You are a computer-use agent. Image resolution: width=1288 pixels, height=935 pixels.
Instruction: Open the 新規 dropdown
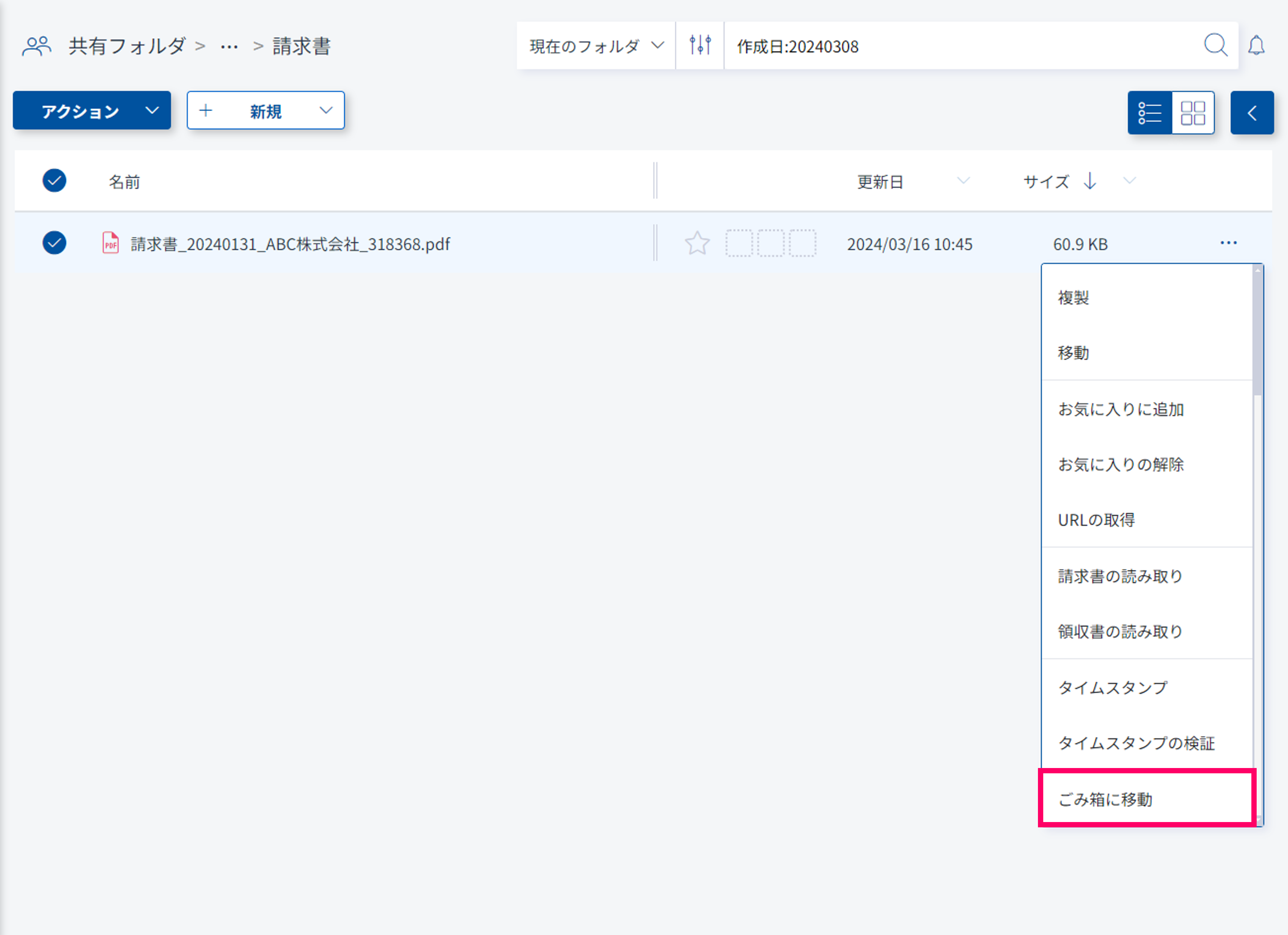click(266, 111)
